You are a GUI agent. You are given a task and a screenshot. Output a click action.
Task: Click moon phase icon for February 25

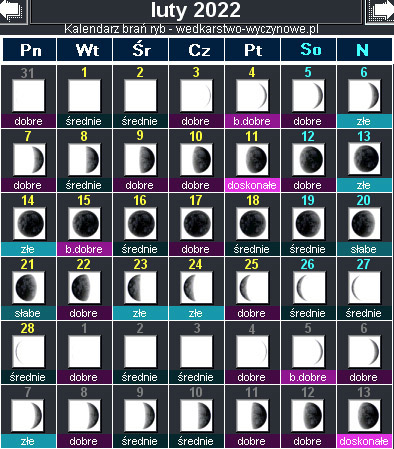point(252,287)
